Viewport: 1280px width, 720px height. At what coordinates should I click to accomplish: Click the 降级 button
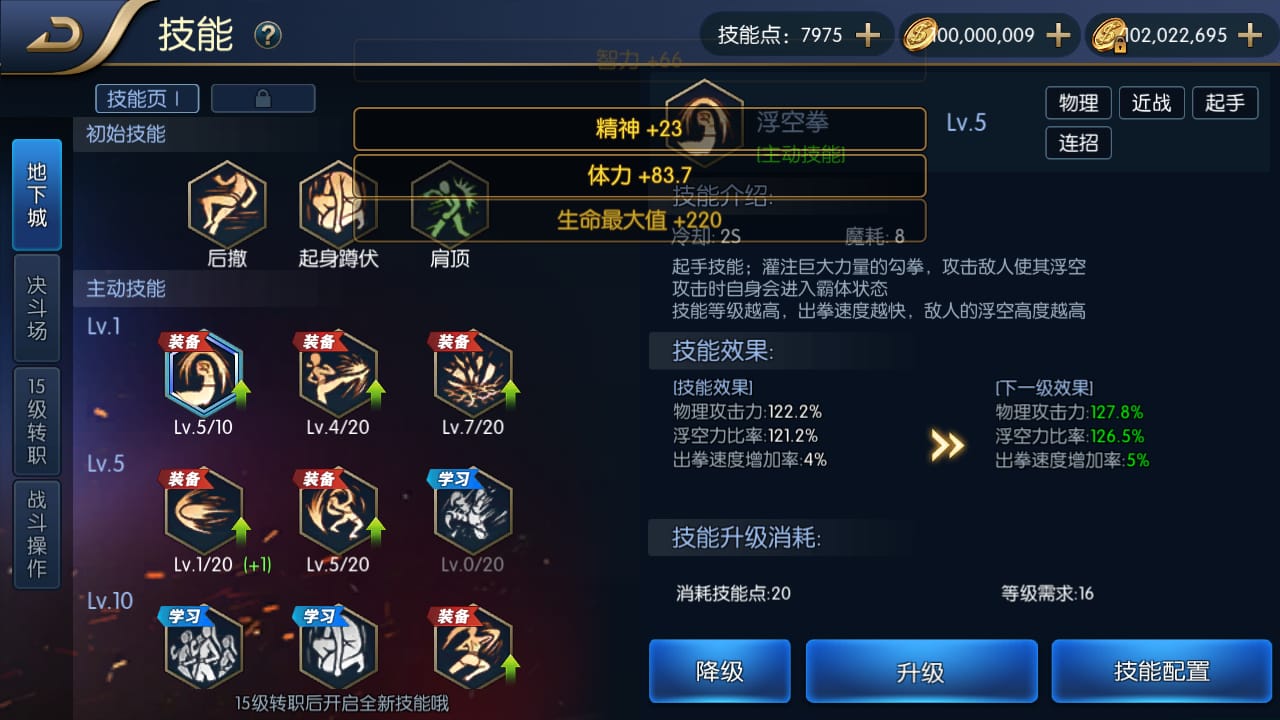coord(720,671)
